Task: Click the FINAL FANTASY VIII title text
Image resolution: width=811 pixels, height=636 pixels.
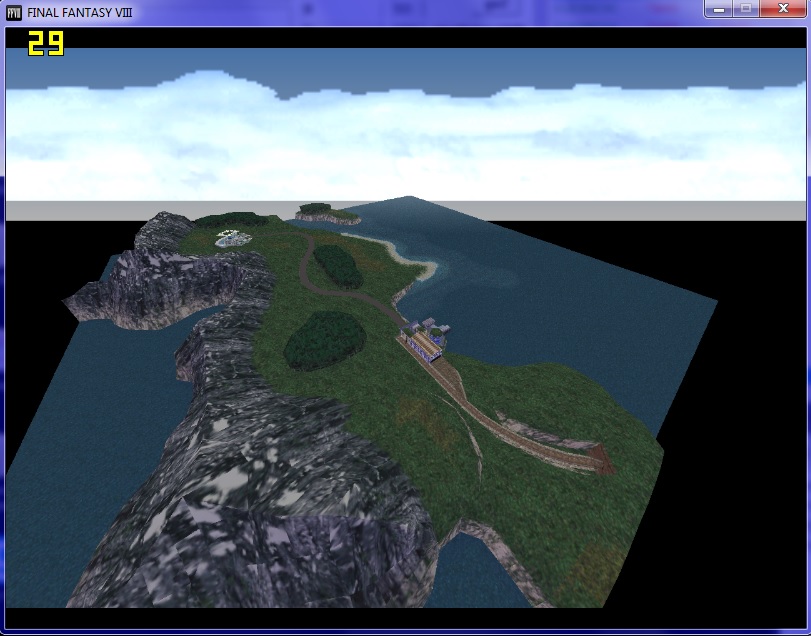Action: coord(80,13)
